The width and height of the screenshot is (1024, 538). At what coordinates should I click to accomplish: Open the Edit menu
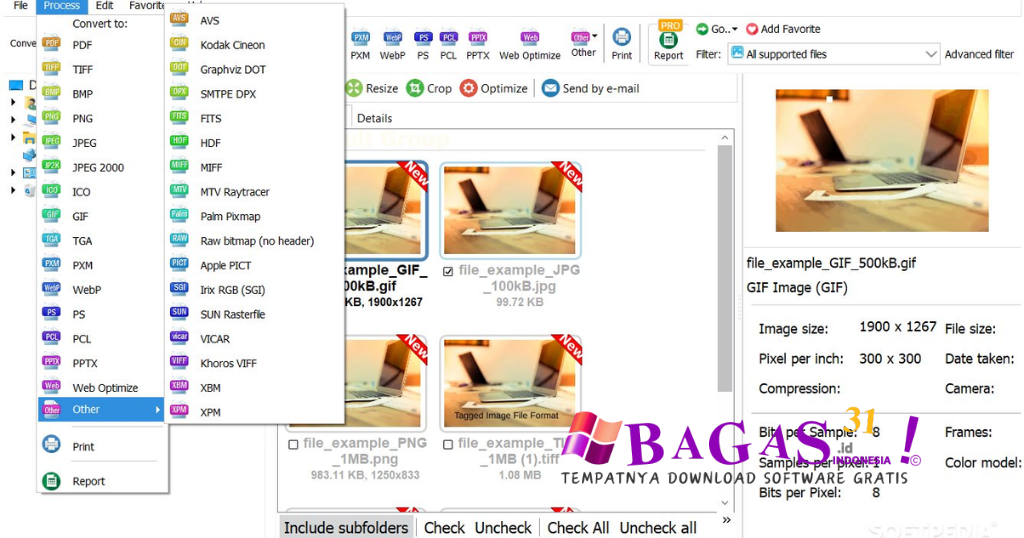click(x=104, y=6)
